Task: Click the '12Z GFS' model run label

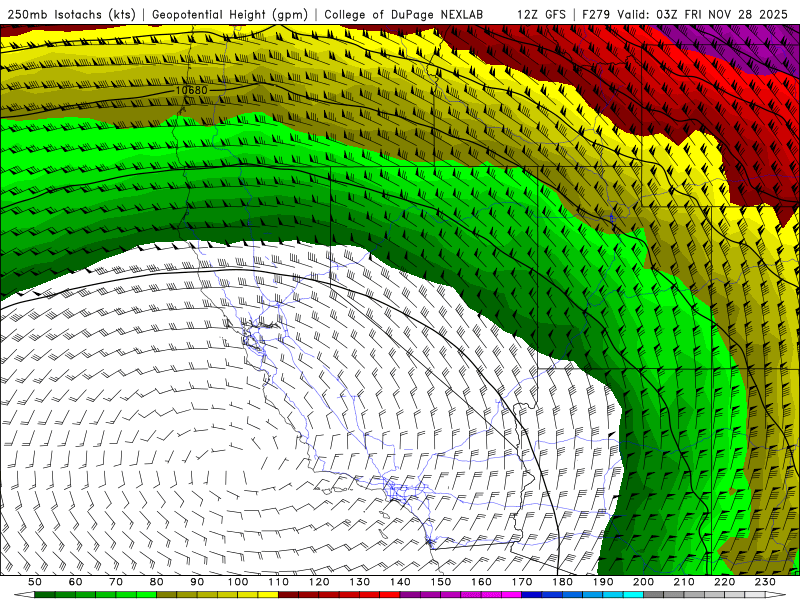Action: click(541, 14)
